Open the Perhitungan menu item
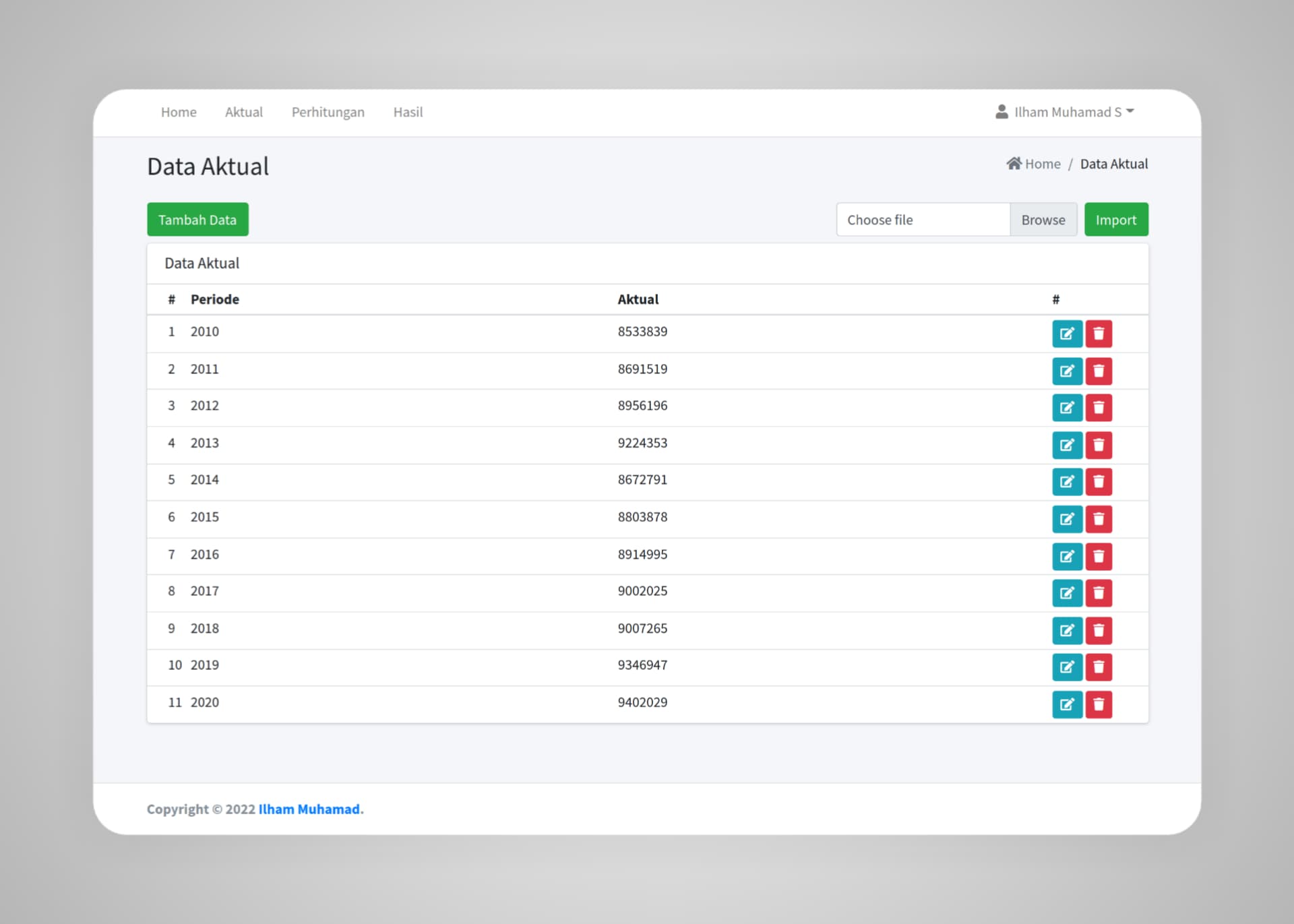The image size is (1294, 924). click(x=328, y=112)
